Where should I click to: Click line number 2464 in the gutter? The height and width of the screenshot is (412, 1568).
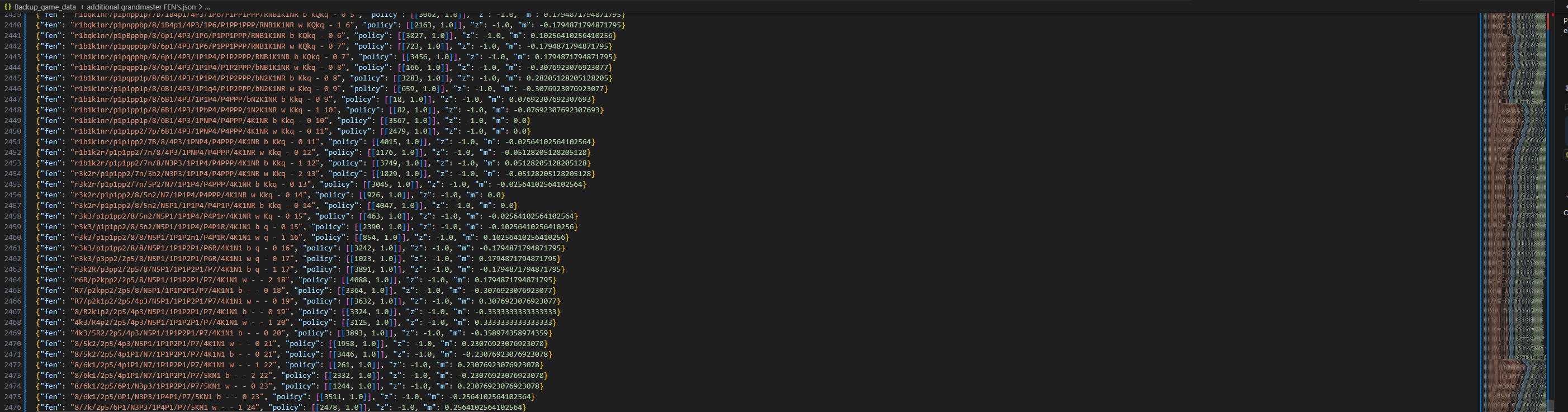click(x=13, y=280)
